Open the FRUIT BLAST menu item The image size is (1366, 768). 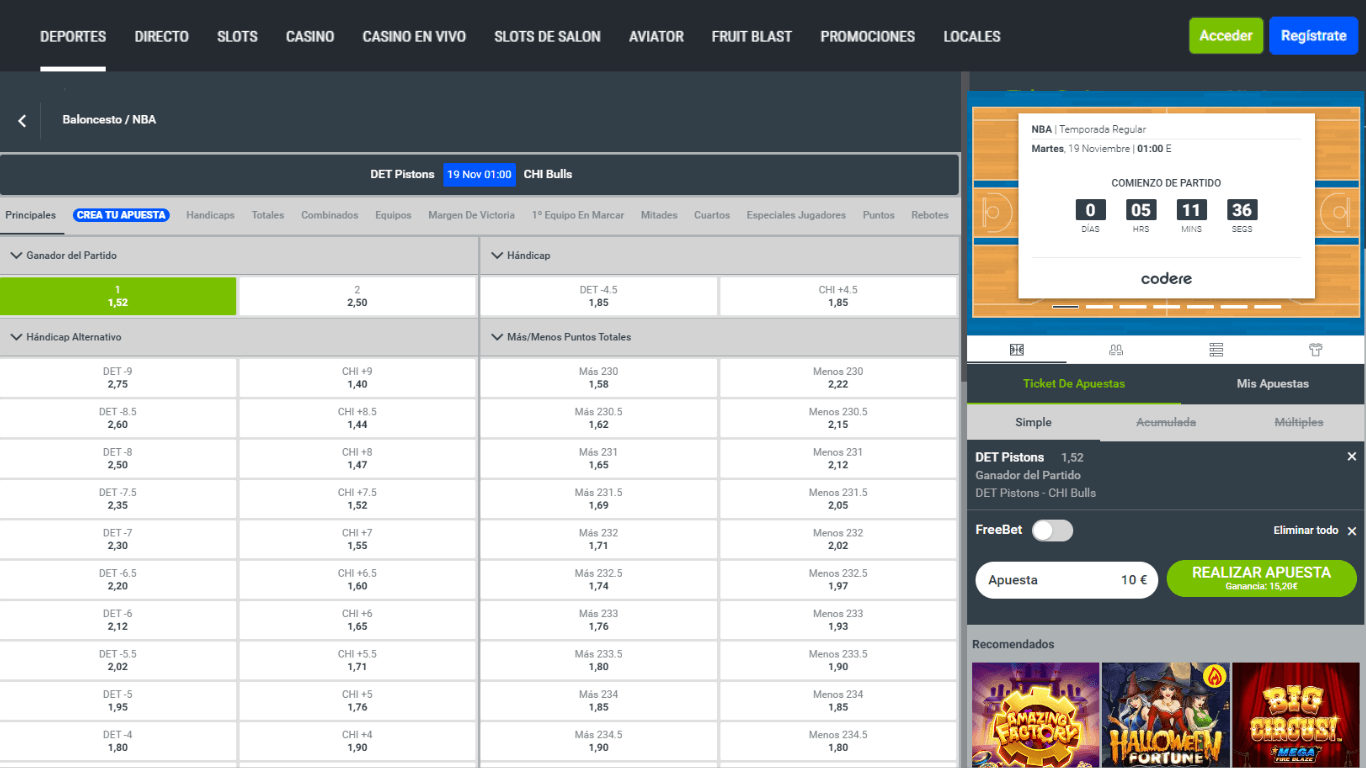(752, 36)
